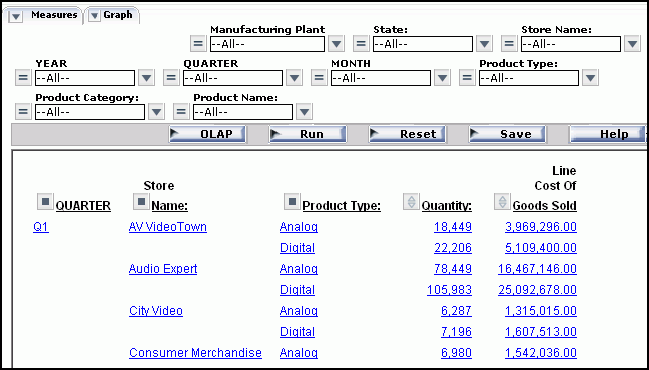Click the equals operator icon for Product Category
Image resolution: width=649 pixels, height=370 pixels.
[x=23, y=112]
